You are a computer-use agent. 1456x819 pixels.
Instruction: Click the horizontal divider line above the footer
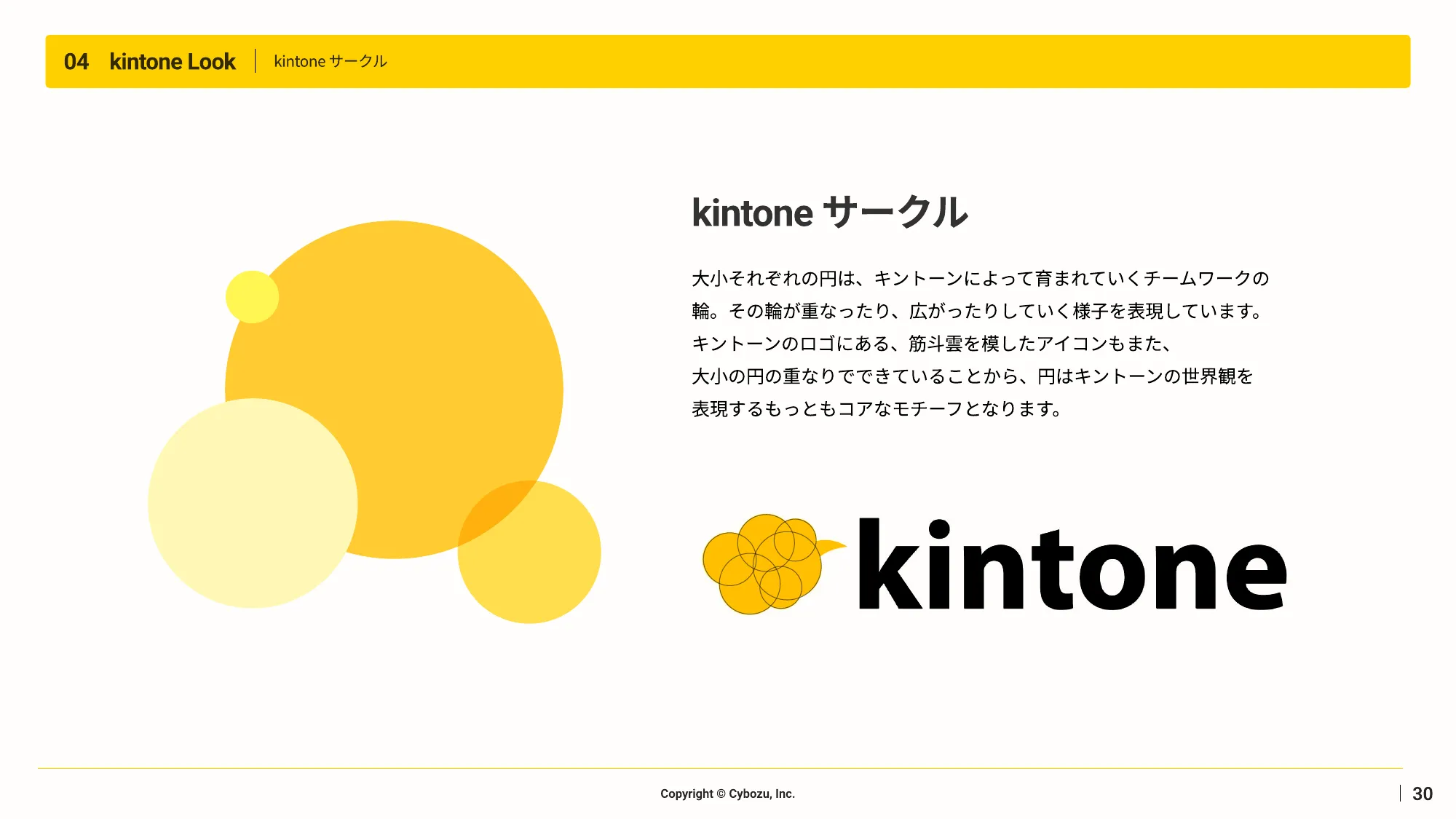coord(728,767)
